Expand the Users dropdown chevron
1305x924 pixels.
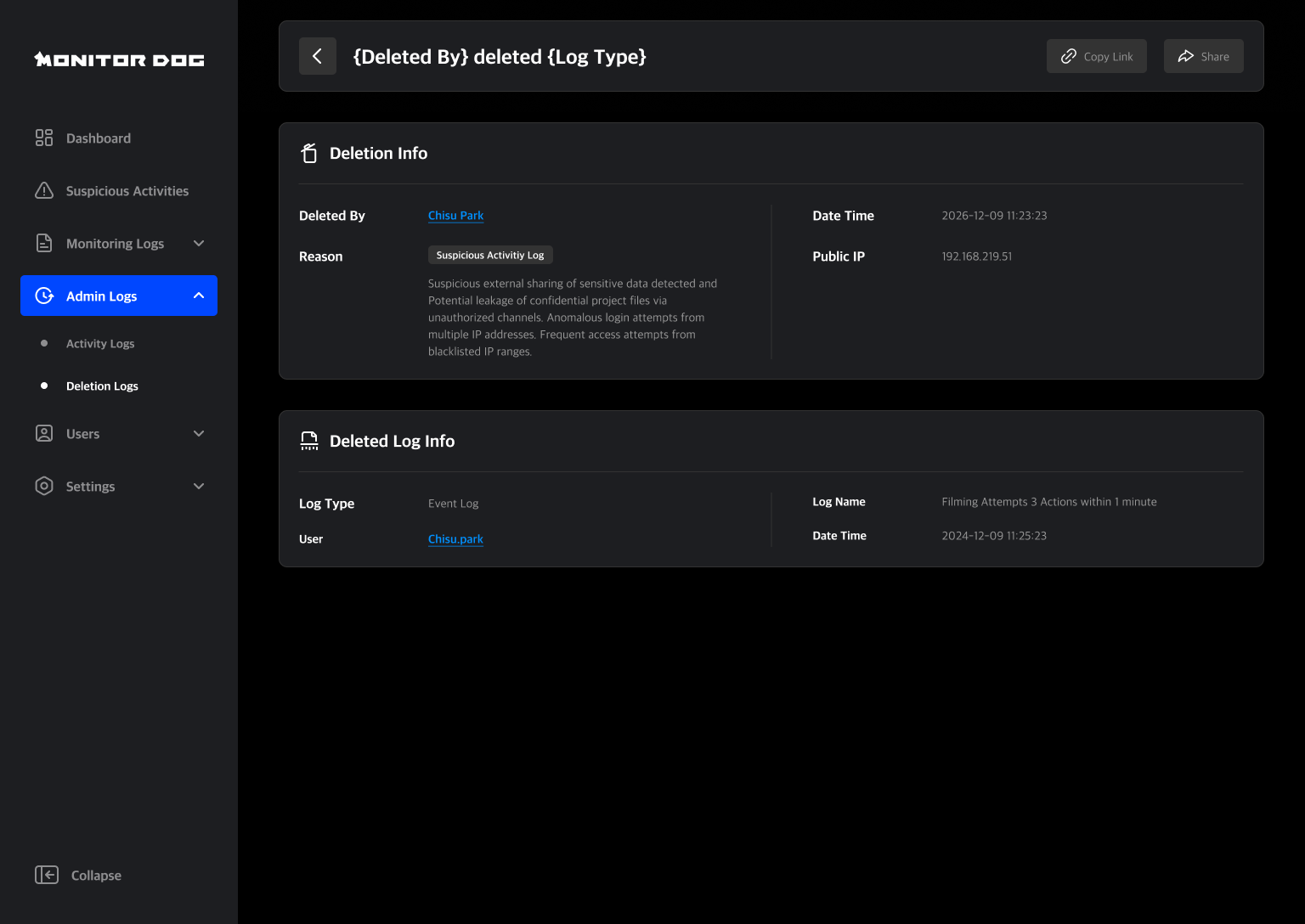coord(199,433)
